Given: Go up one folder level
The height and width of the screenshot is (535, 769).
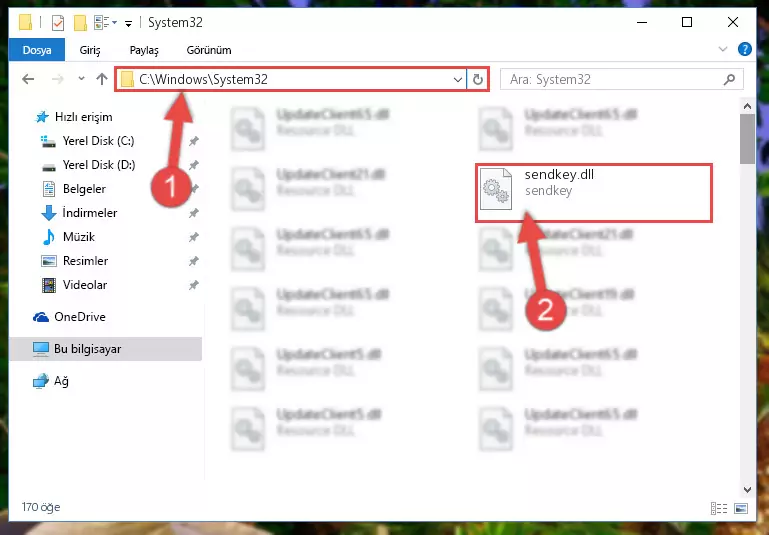Looking at the screenshot, I should coord(102,79).
